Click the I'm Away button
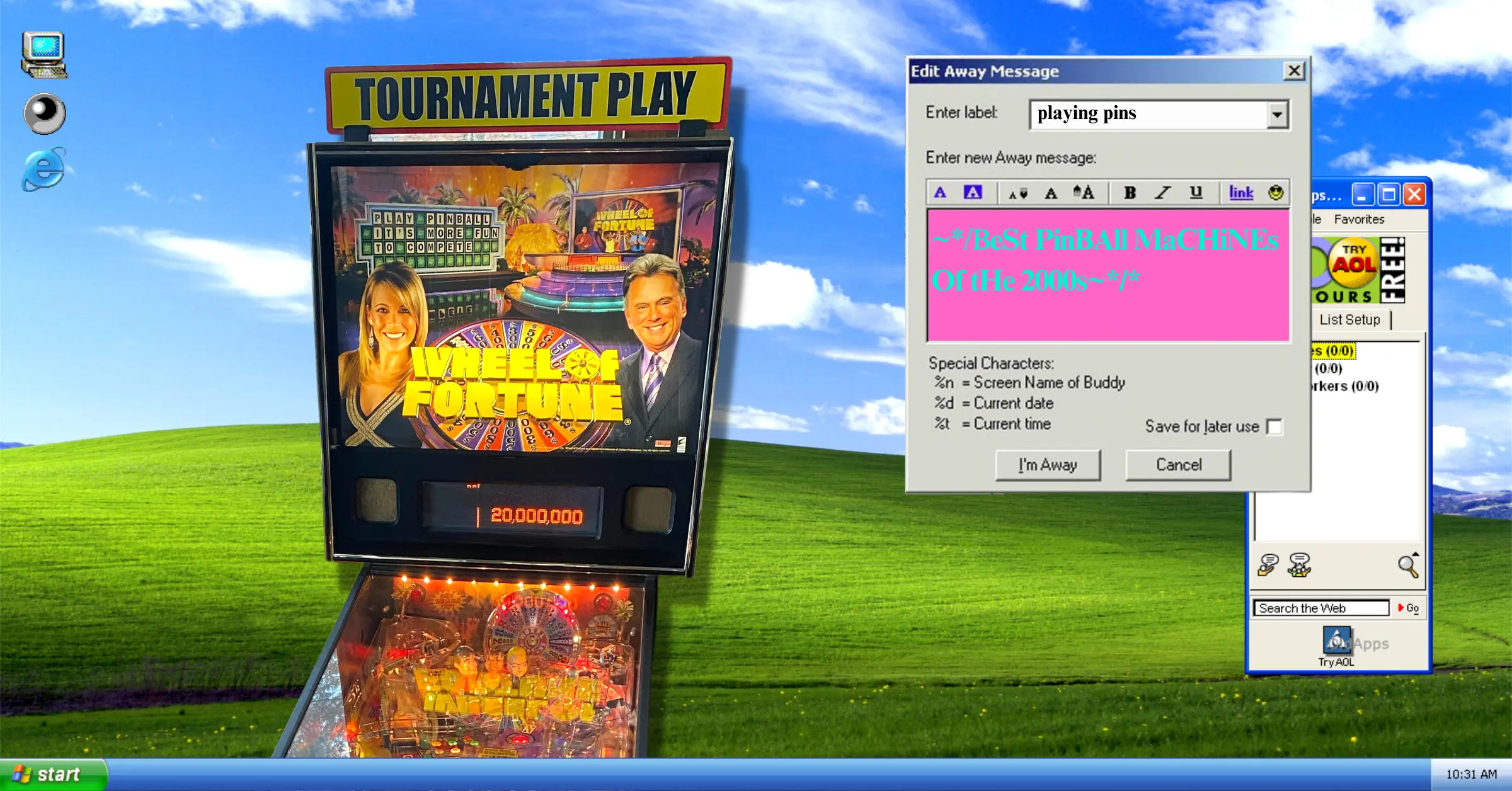This screenshot has height=791, width=1512. pyautogui.click(x=1047, y=465)
